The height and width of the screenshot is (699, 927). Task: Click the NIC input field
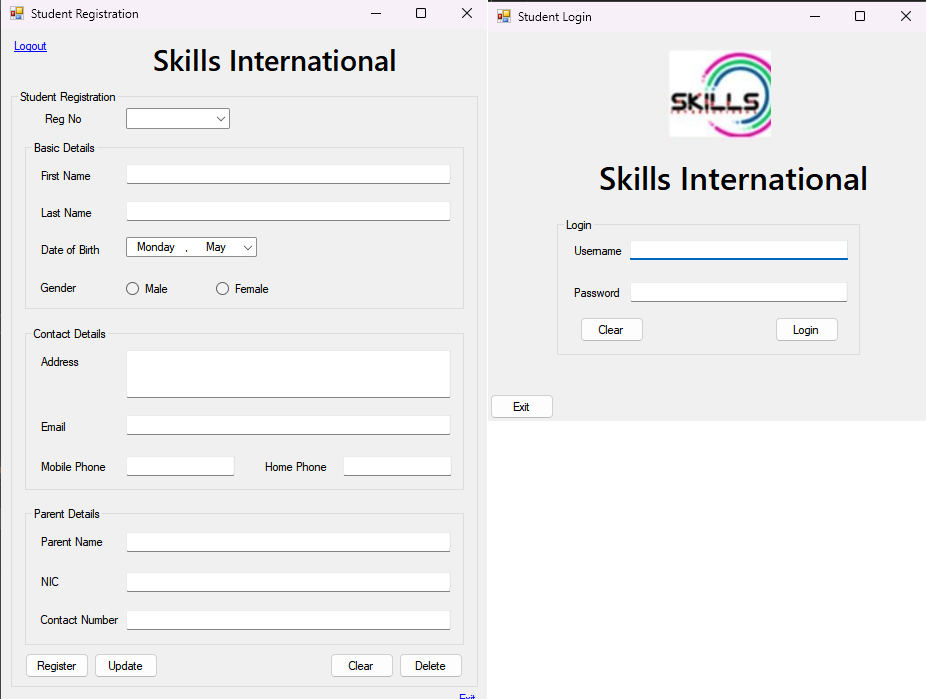point(289,582)
